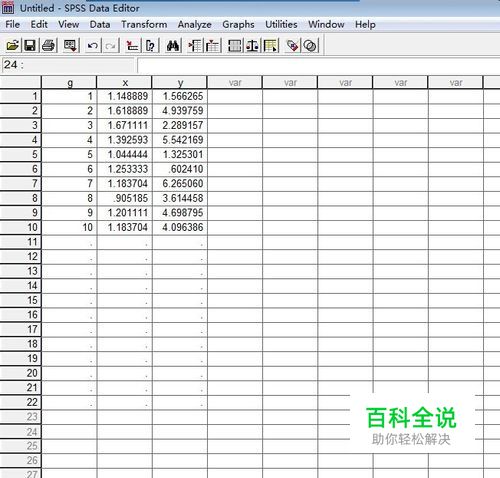Open the File menu

pyautogui.click(x=12, y=24)
